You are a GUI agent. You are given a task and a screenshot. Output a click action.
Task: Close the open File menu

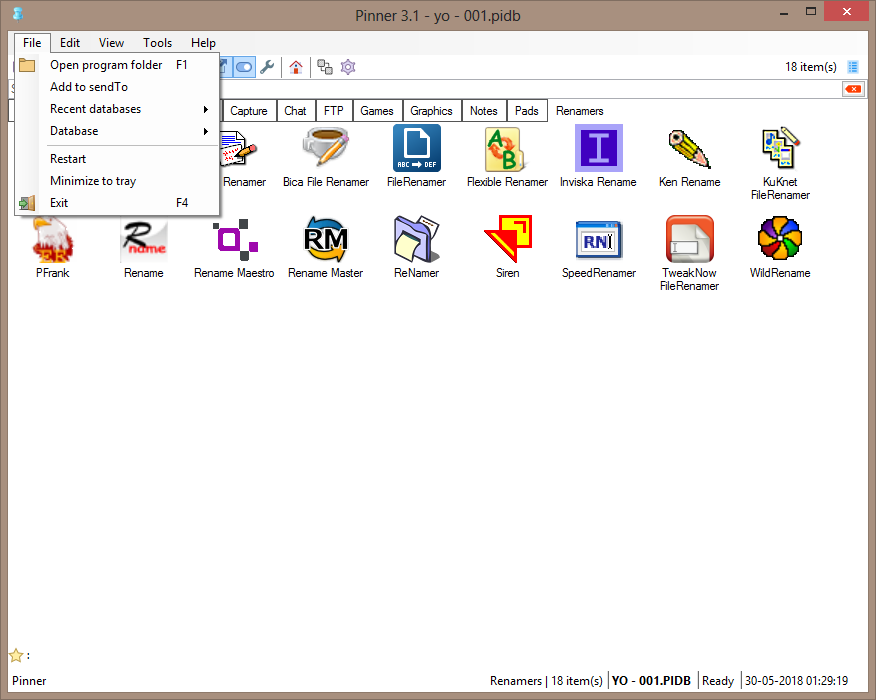point(32,43)
